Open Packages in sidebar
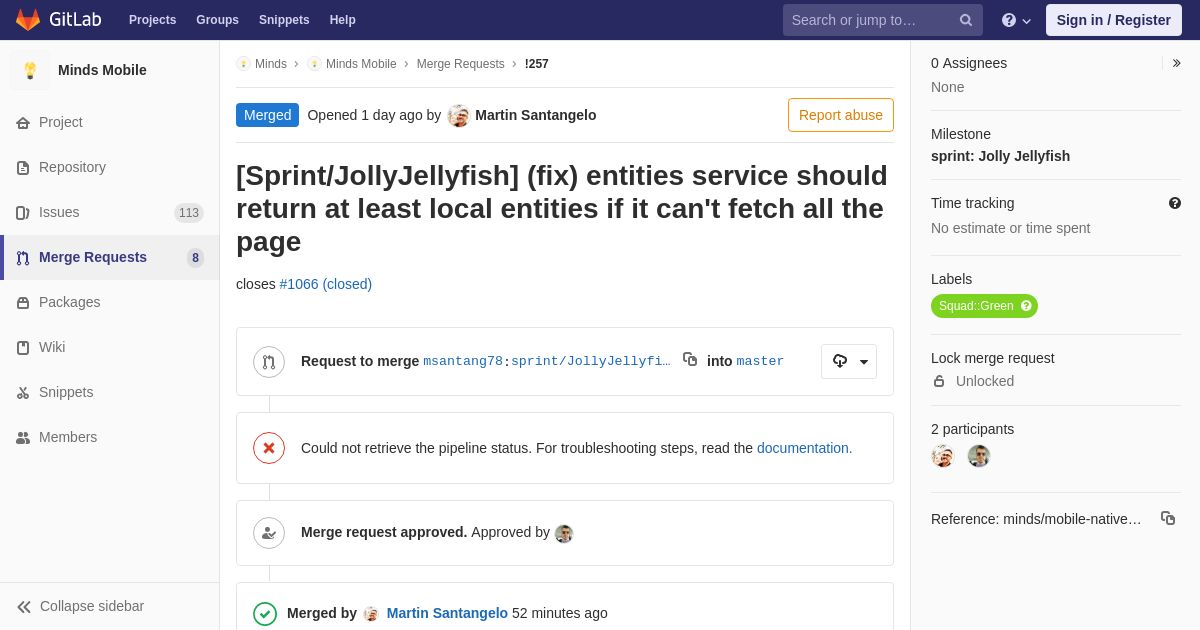 point(110,302)
